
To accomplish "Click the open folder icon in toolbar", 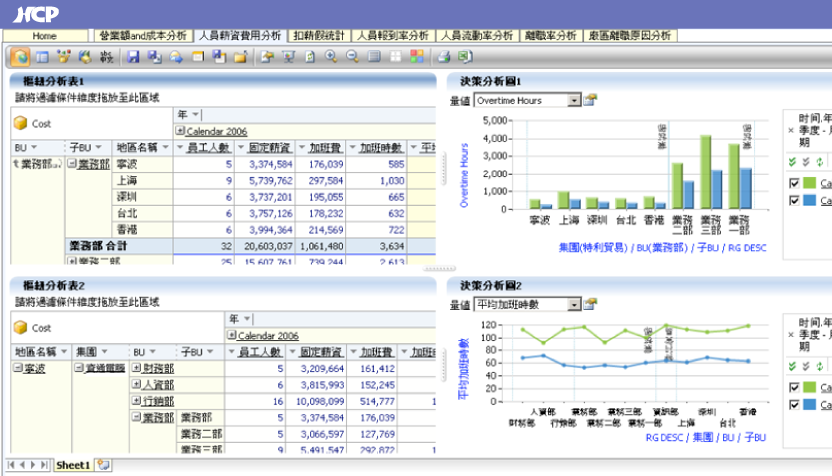I will click(x=240, y=57).
